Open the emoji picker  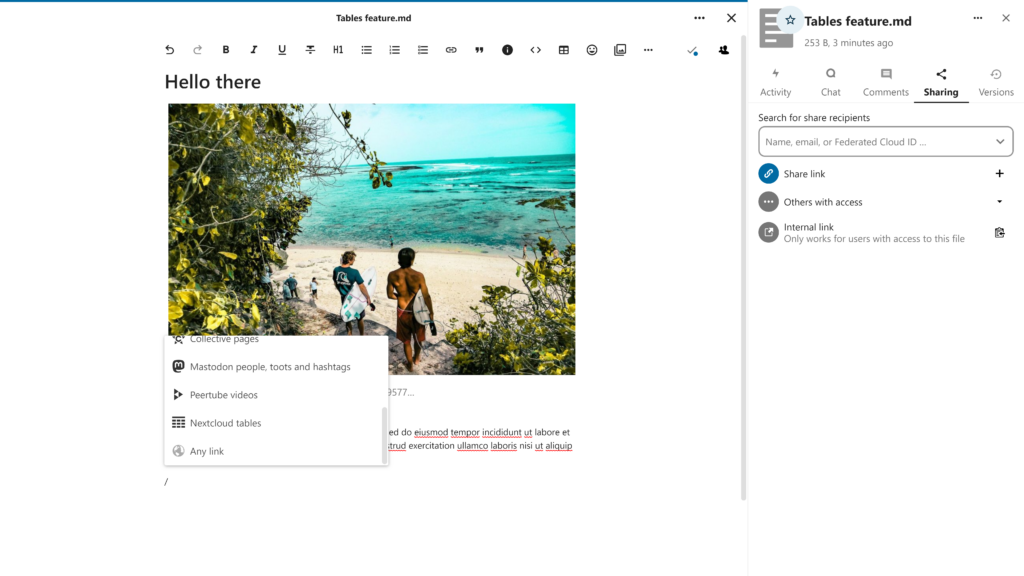pyautogui.click(x=591, y=49)
